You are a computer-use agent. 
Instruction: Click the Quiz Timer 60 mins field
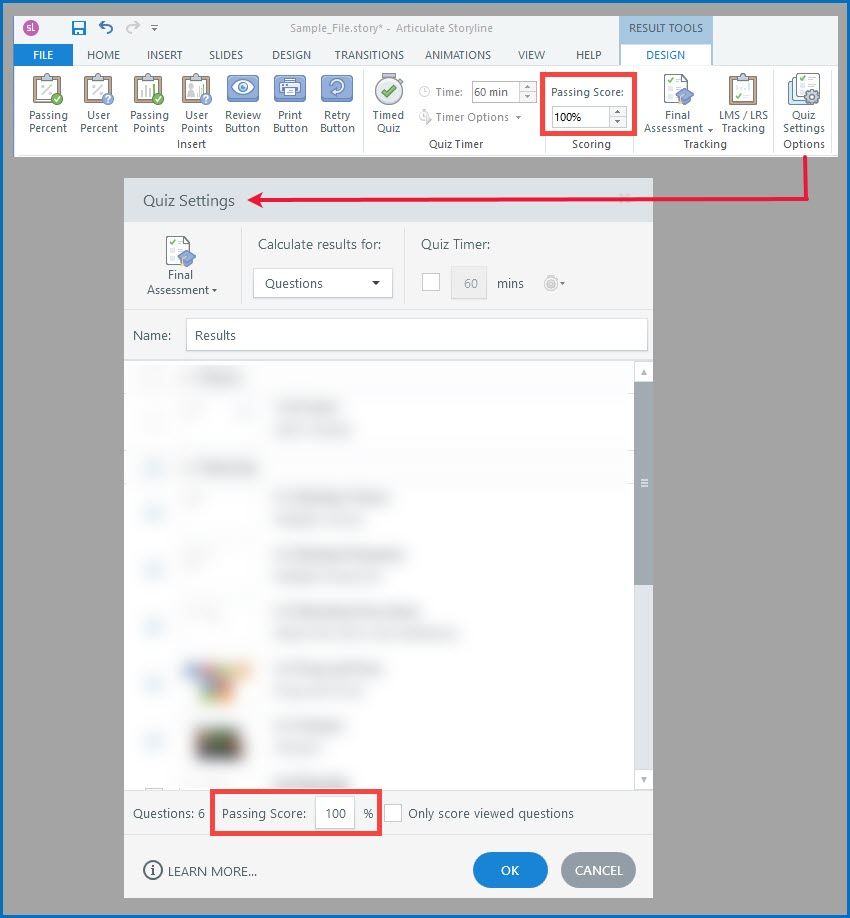click(469, 283)
